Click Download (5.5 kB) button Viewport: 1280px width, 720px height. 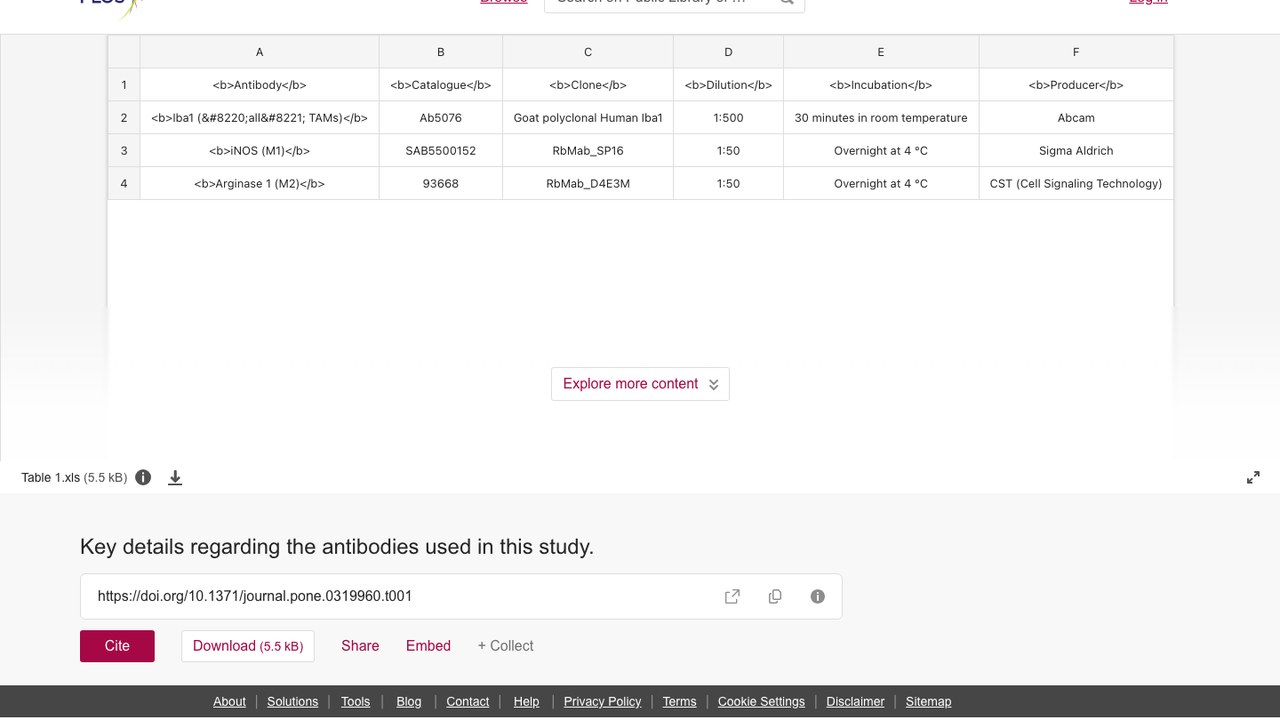pos(248,646)
